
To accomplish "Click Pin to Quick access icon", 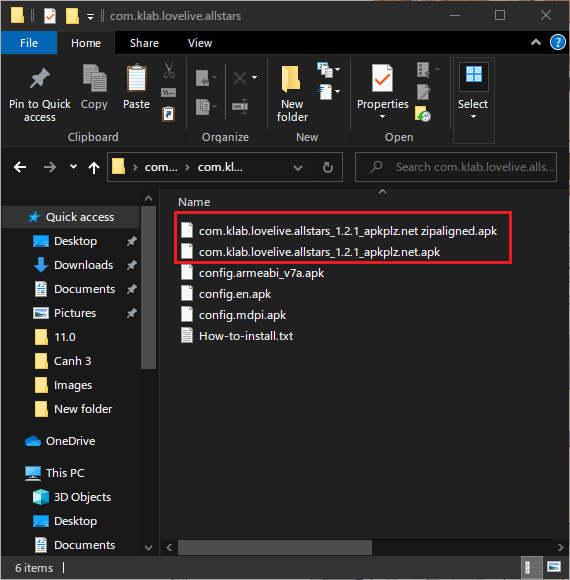I will click(40, 78).
